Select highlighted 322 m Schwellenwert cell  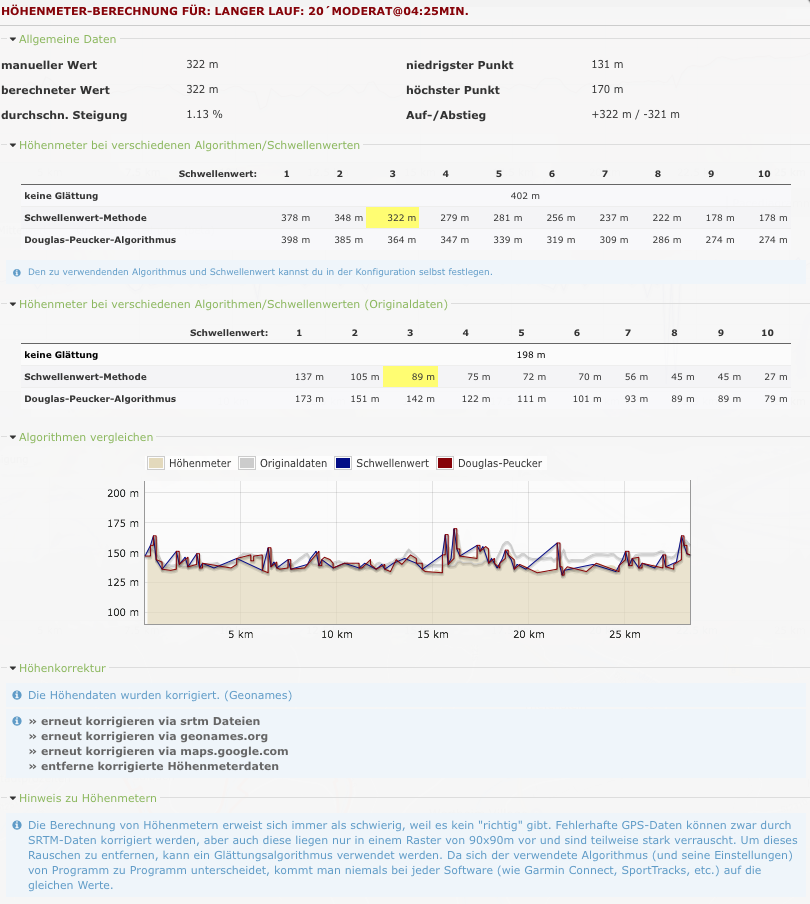coord(392,218)
